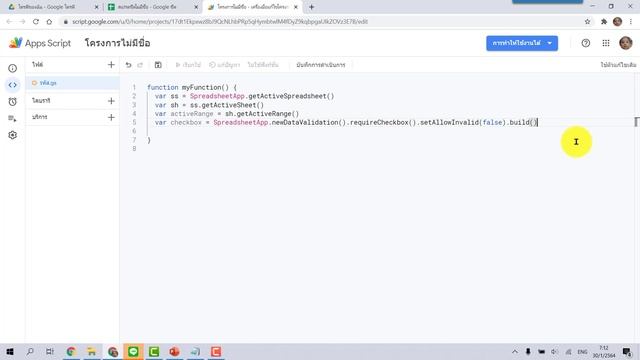
Task: Open the Extensions puzzle icon
Action: point(604,22)
